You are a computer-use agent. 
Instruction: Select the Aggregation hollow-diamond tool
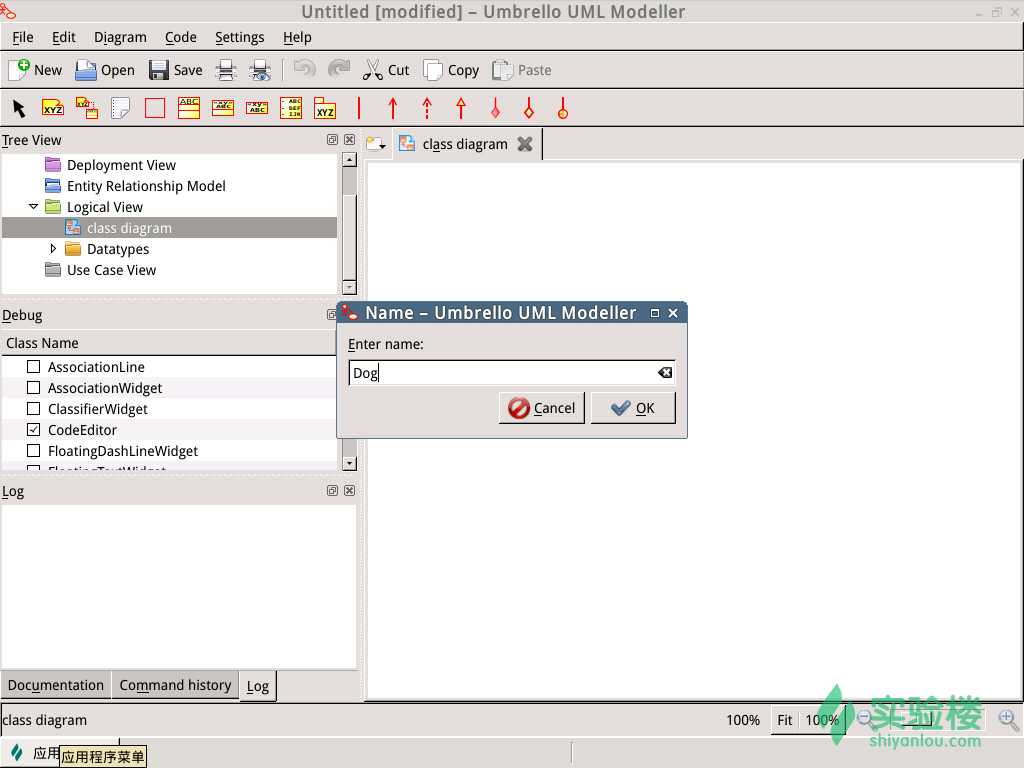coord(529,108)
